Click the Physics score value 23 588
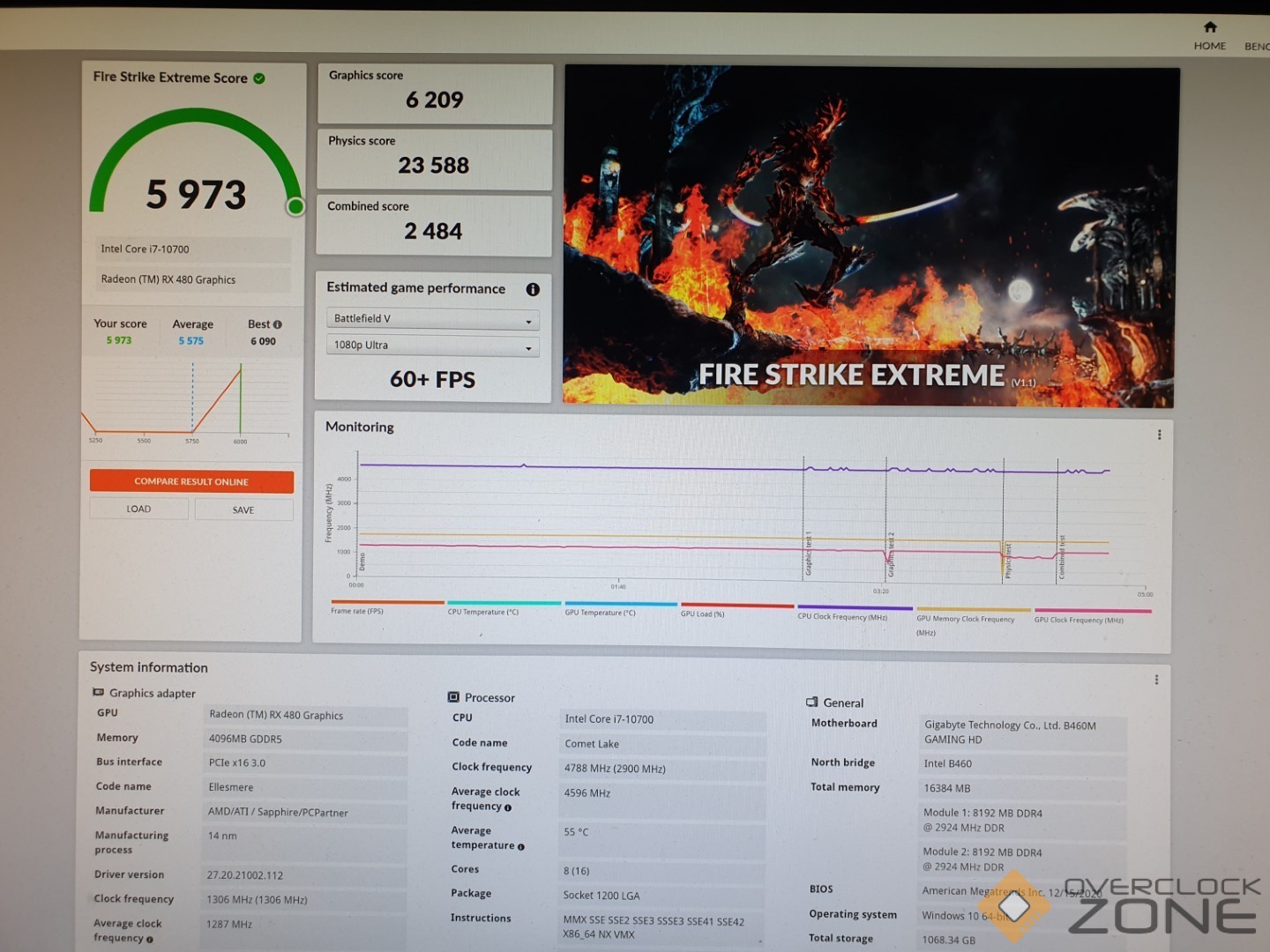 coord(433,165)
